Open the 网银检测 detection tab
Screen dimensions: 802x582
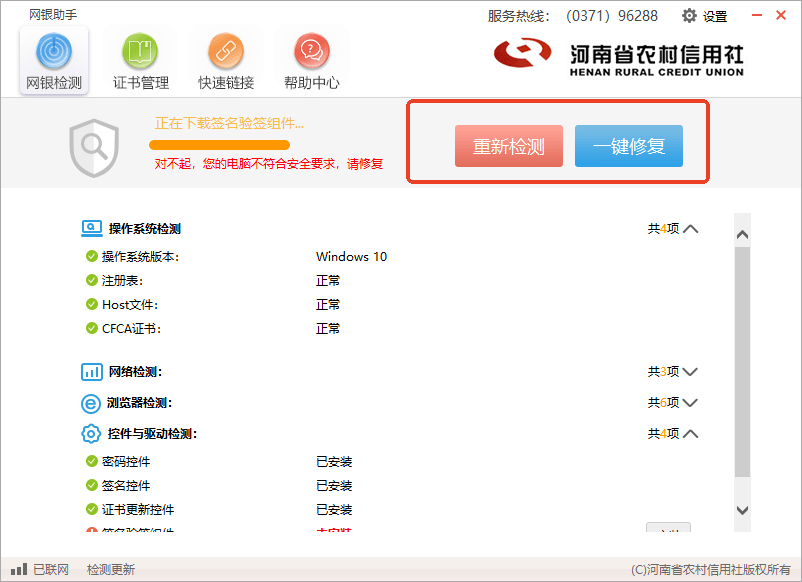click(x=54, y=60)
